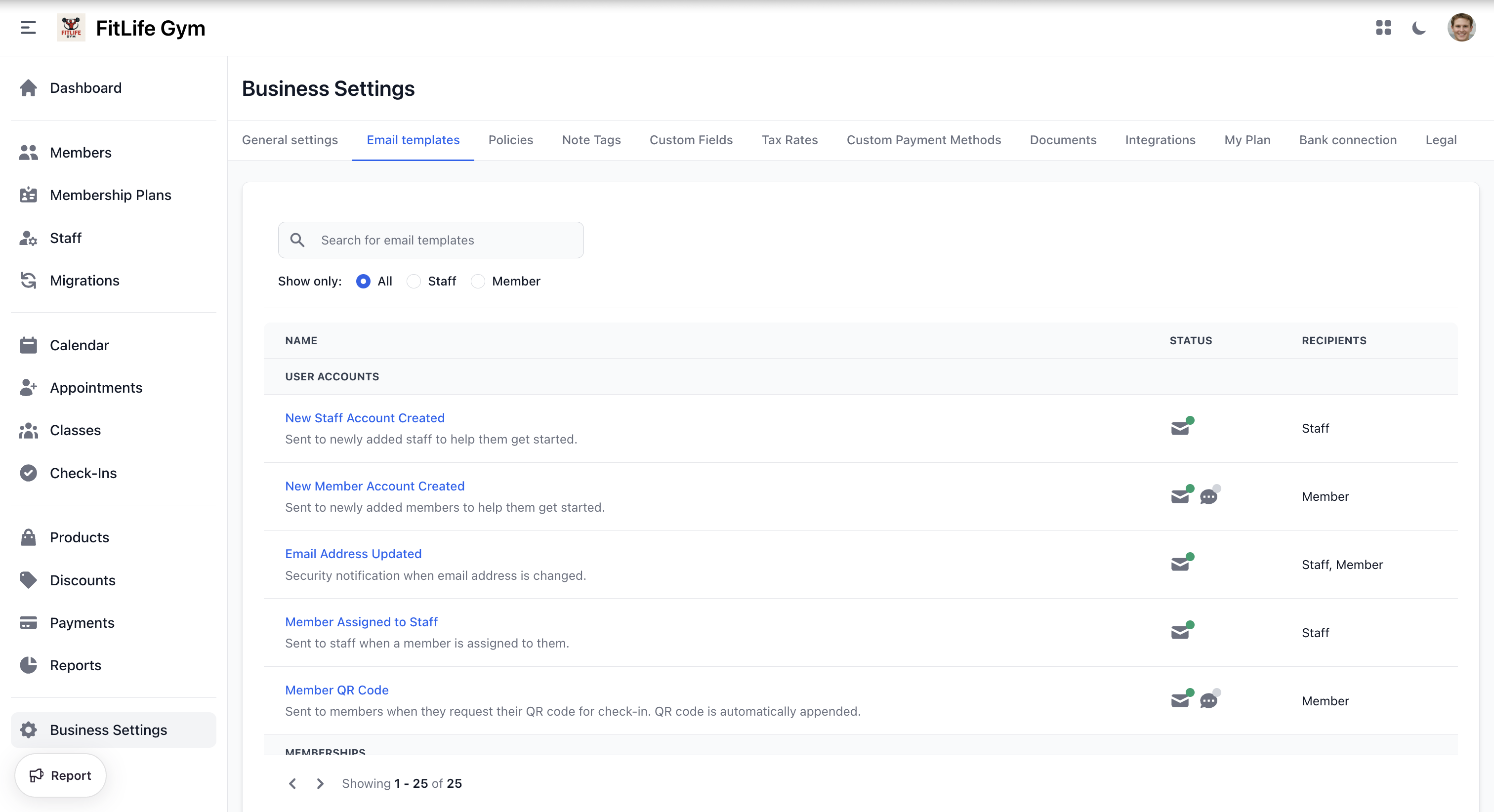The height and width of the screenshot is (812, 1494).
Task: Go to the previous page of templates
Action: [293, 783]
